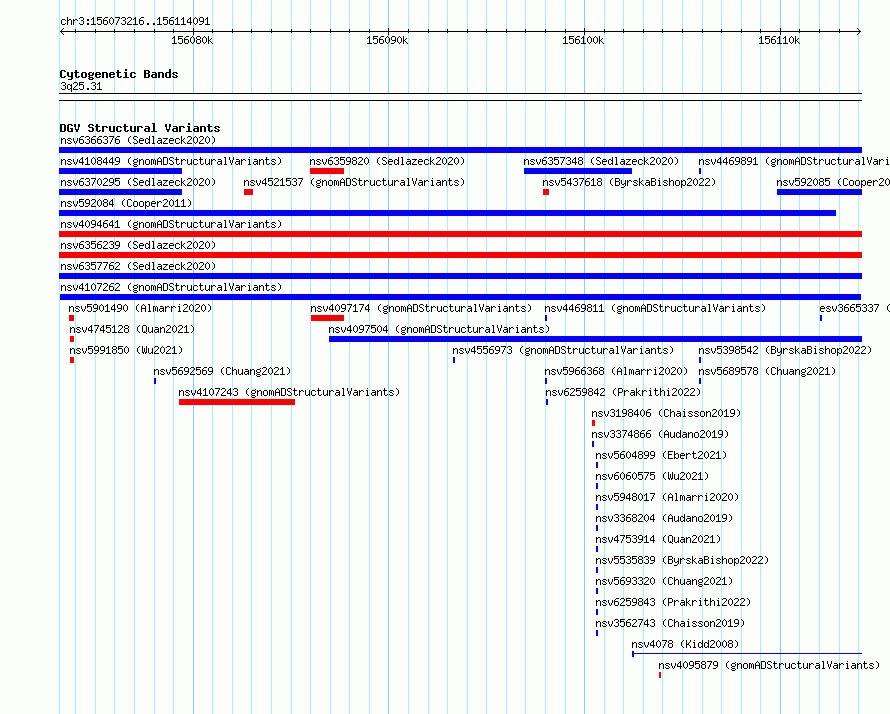Open nsv6370295 (Sedlazeck2020) label
This screenshot has height=714, width=890.
tap(138, 182)
